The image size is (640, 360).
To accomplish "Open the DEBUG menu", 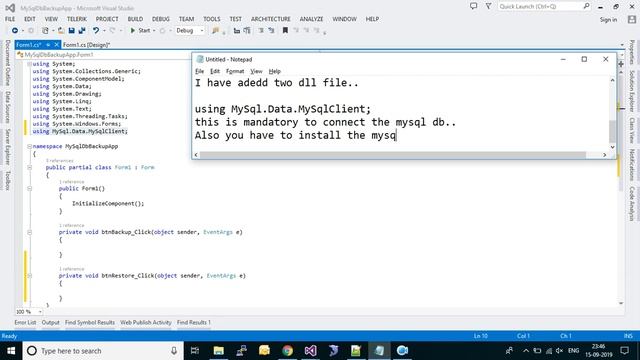I will tap(160, 19).
